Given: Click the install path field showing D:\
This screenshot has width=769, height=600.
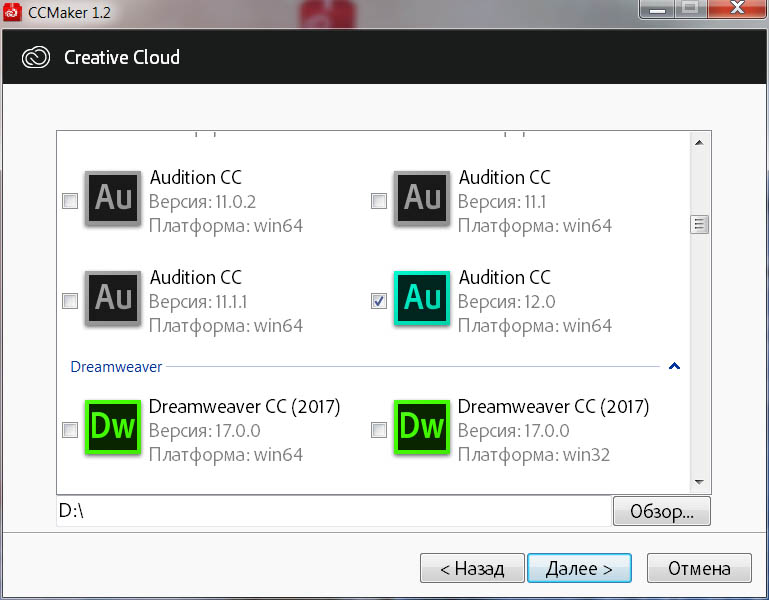Looking at the screenshot, I should point(333,511).
